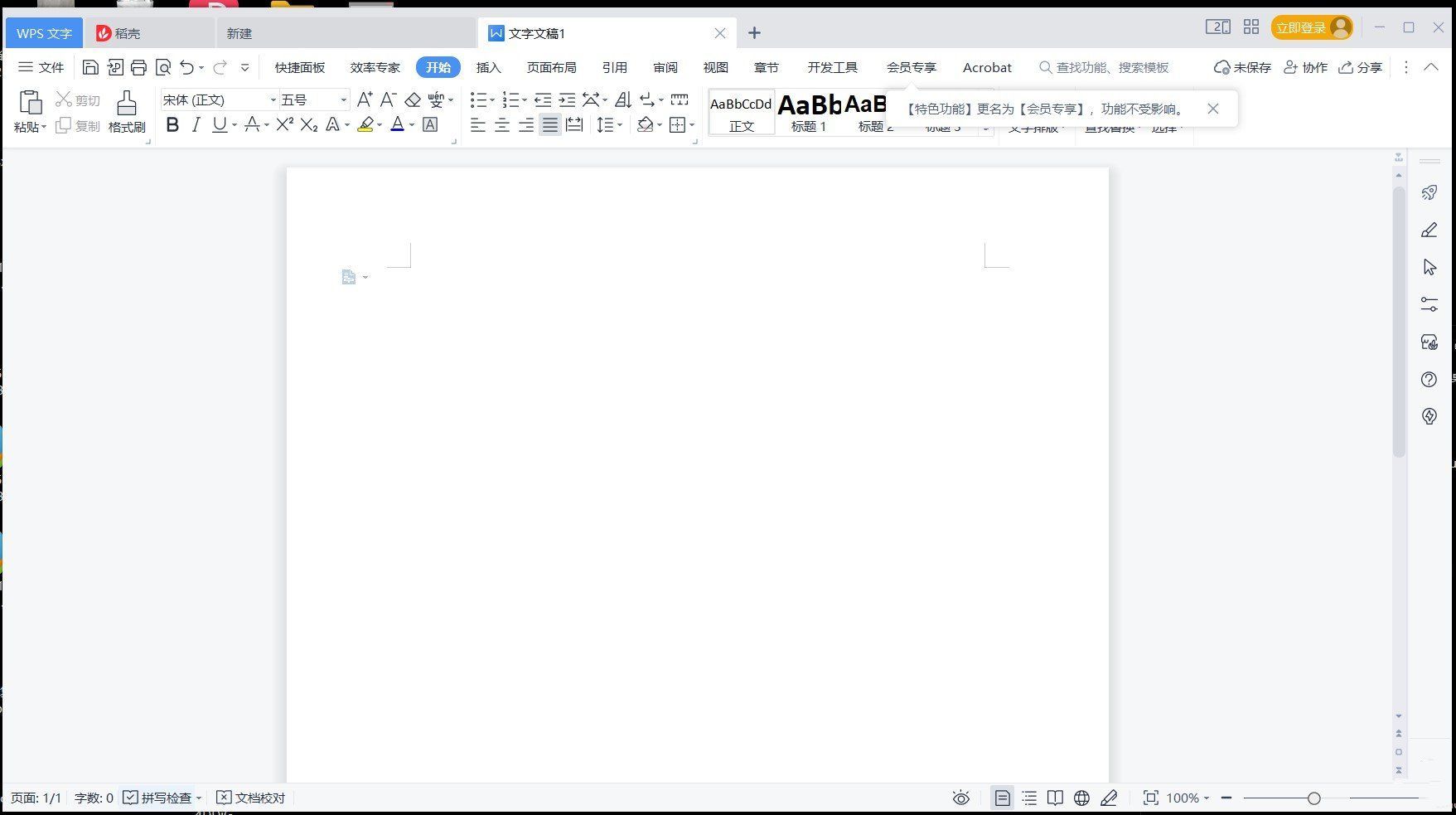Expand the zoom percentage 100% dropdown

(x=1188, y=798)
